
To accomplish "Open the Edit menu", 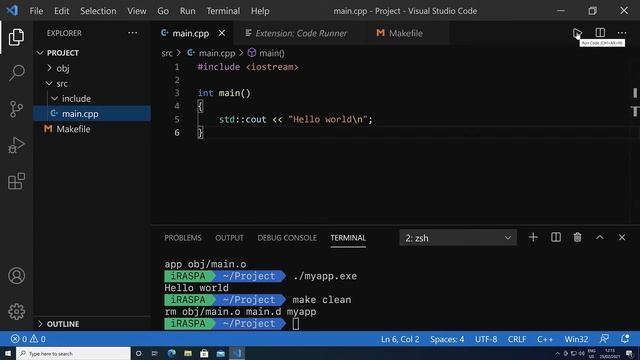I will (61, 11).
